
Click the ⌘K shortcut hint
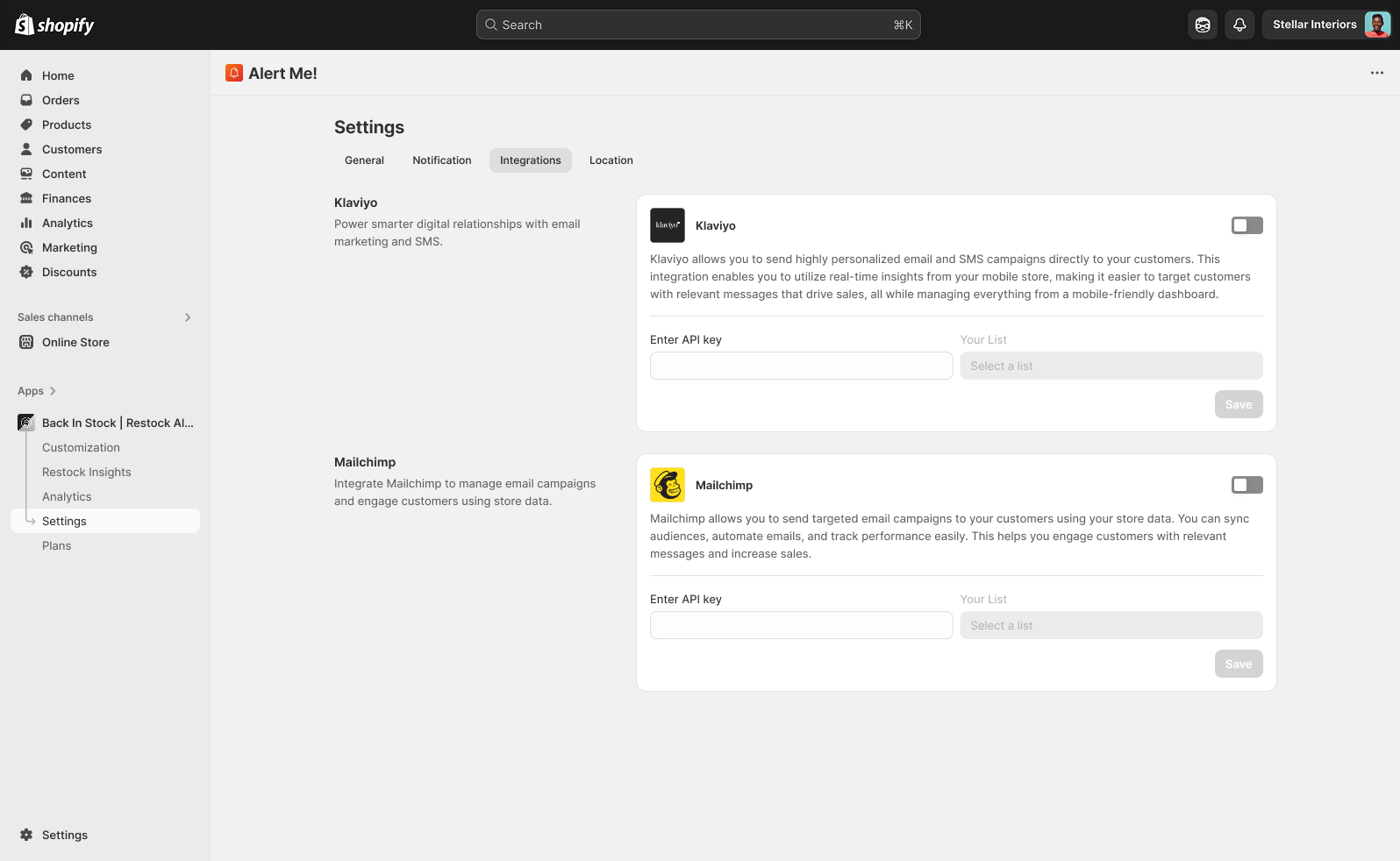[x=903, y=25]
